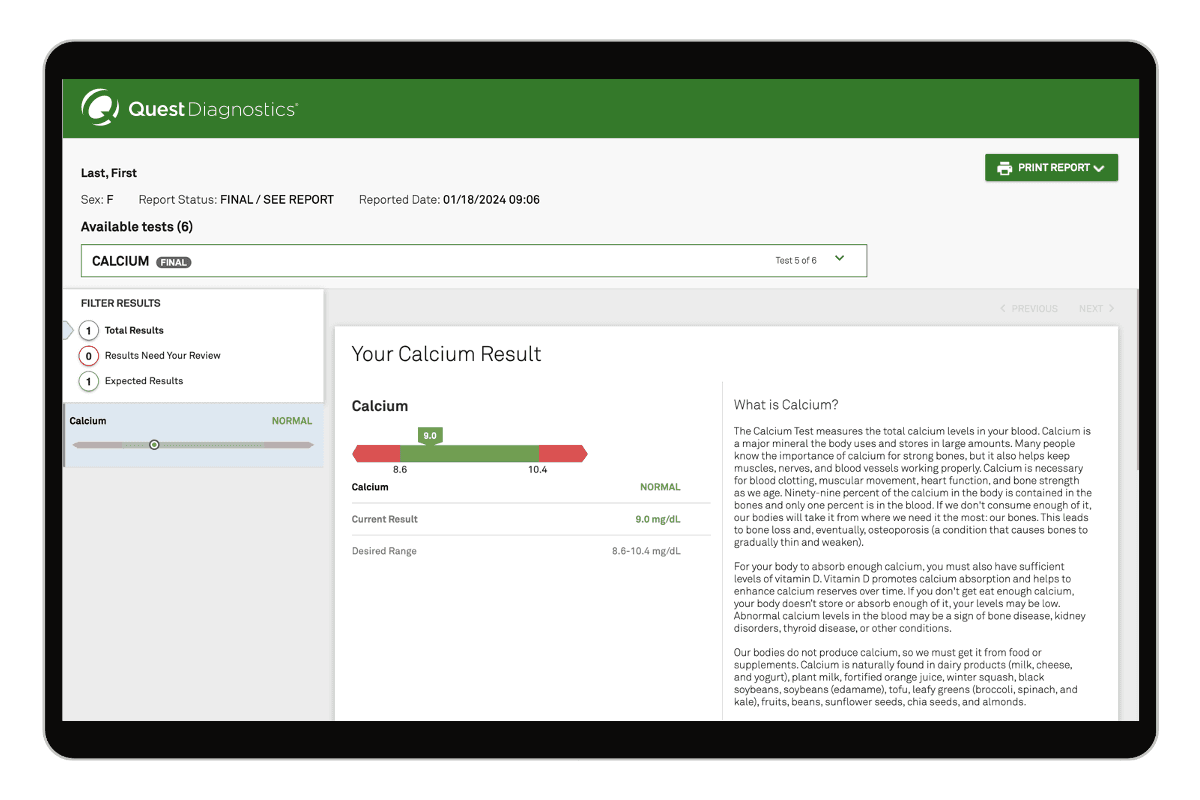Click the 9.0 mg/dL current result value
Viewport: 1200px width, 800px height.
[657, 519]
